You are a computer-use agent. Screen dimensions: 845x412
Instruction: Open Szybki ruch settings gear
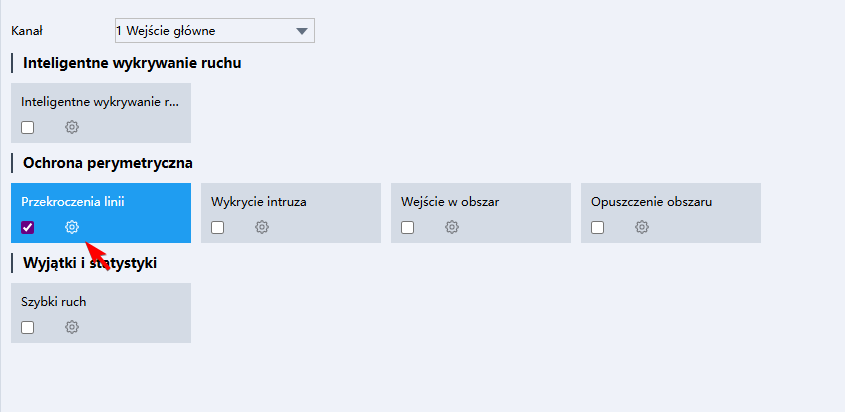point(72,327)
